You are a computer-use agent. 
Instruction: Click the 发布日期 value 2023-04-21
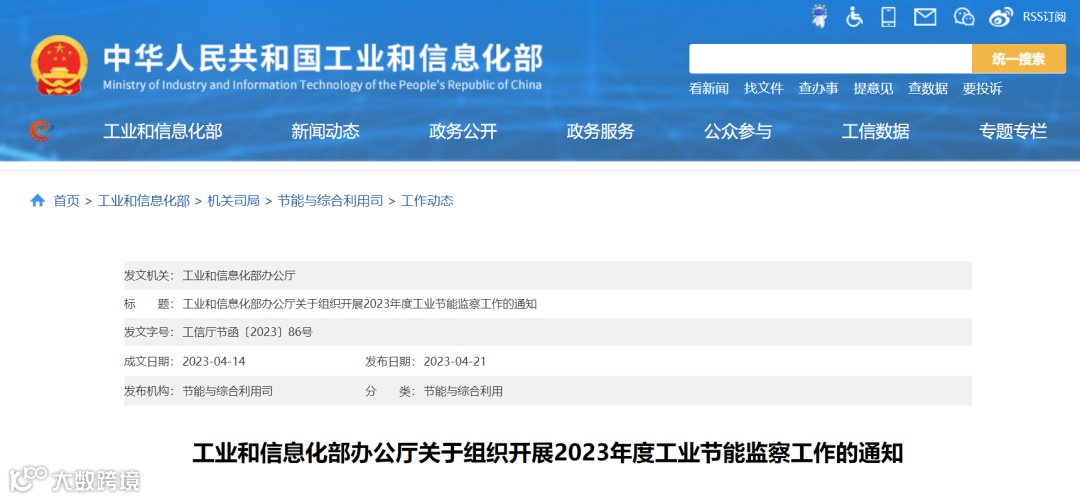pos(455,362)
